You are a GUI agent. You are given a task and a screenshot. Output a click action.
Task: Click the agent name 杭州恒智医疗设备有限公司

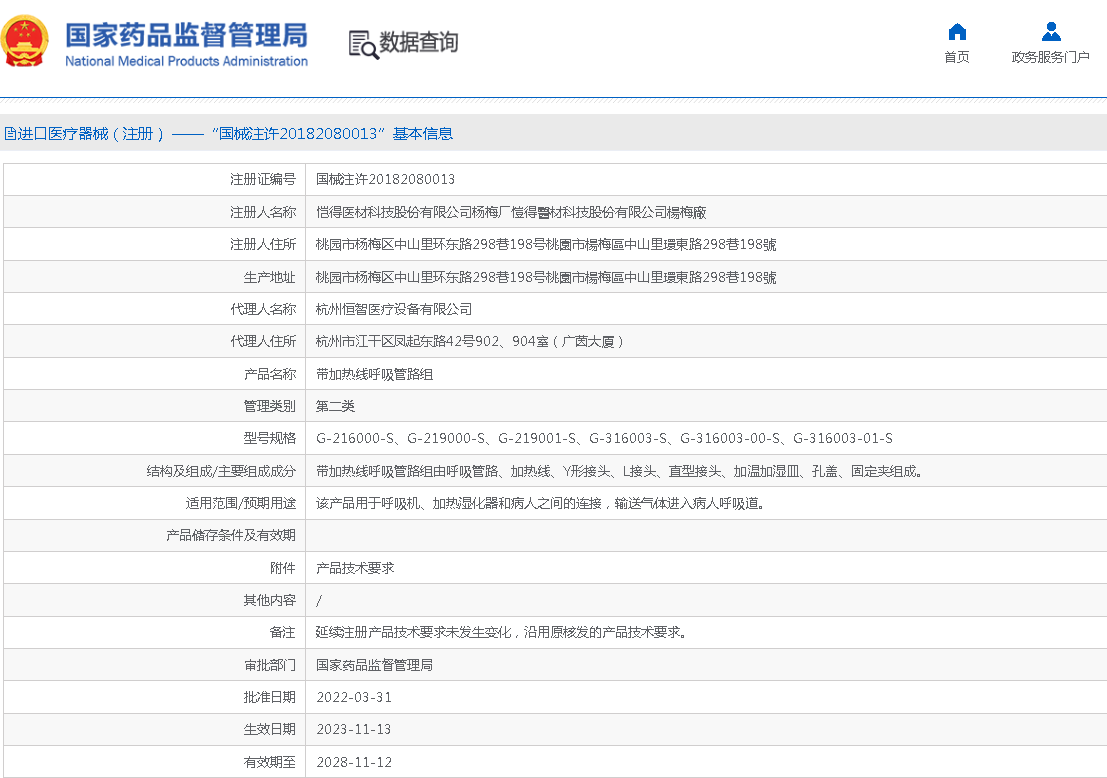[394, 309]
